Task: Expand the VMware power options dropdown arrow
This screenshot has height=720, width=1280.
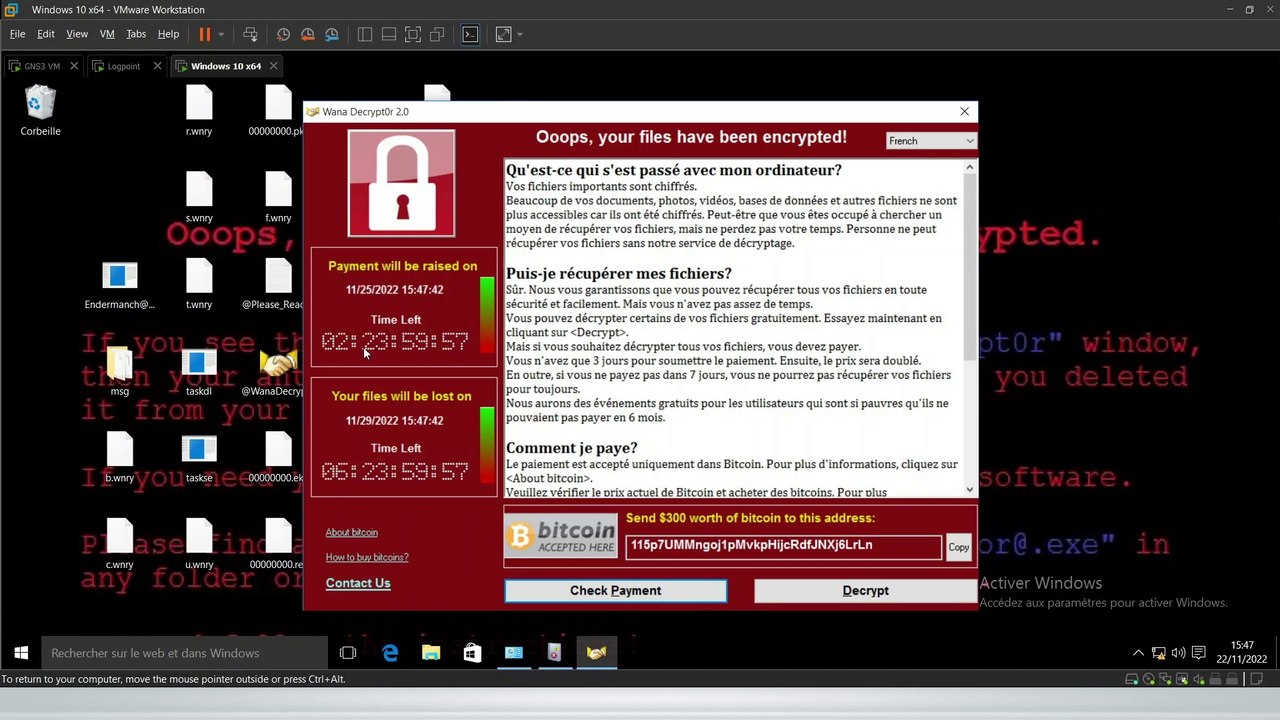Action: tap(221, 34)
